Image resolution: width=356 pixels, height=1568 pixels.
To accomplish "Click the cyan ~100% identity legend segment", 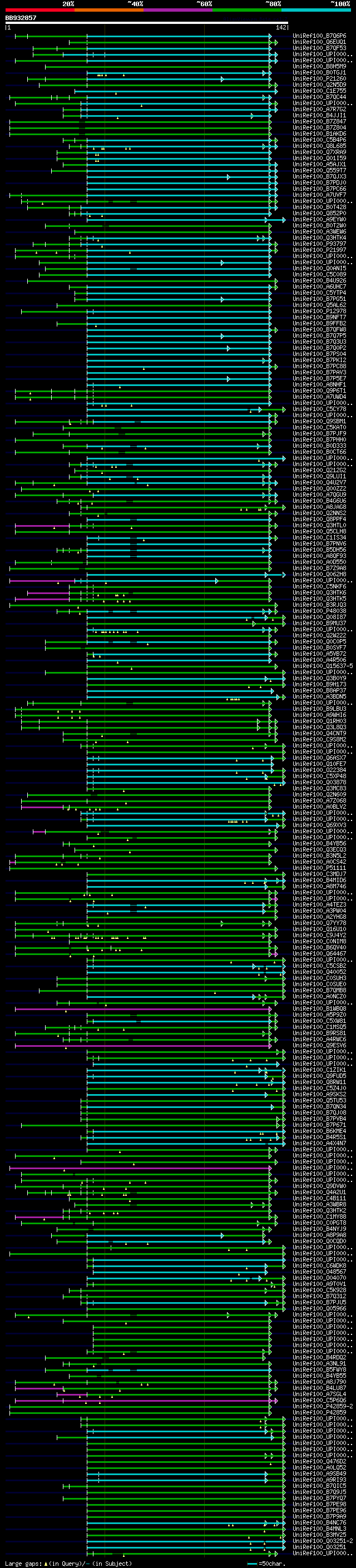I will click(x=316, y=10).
